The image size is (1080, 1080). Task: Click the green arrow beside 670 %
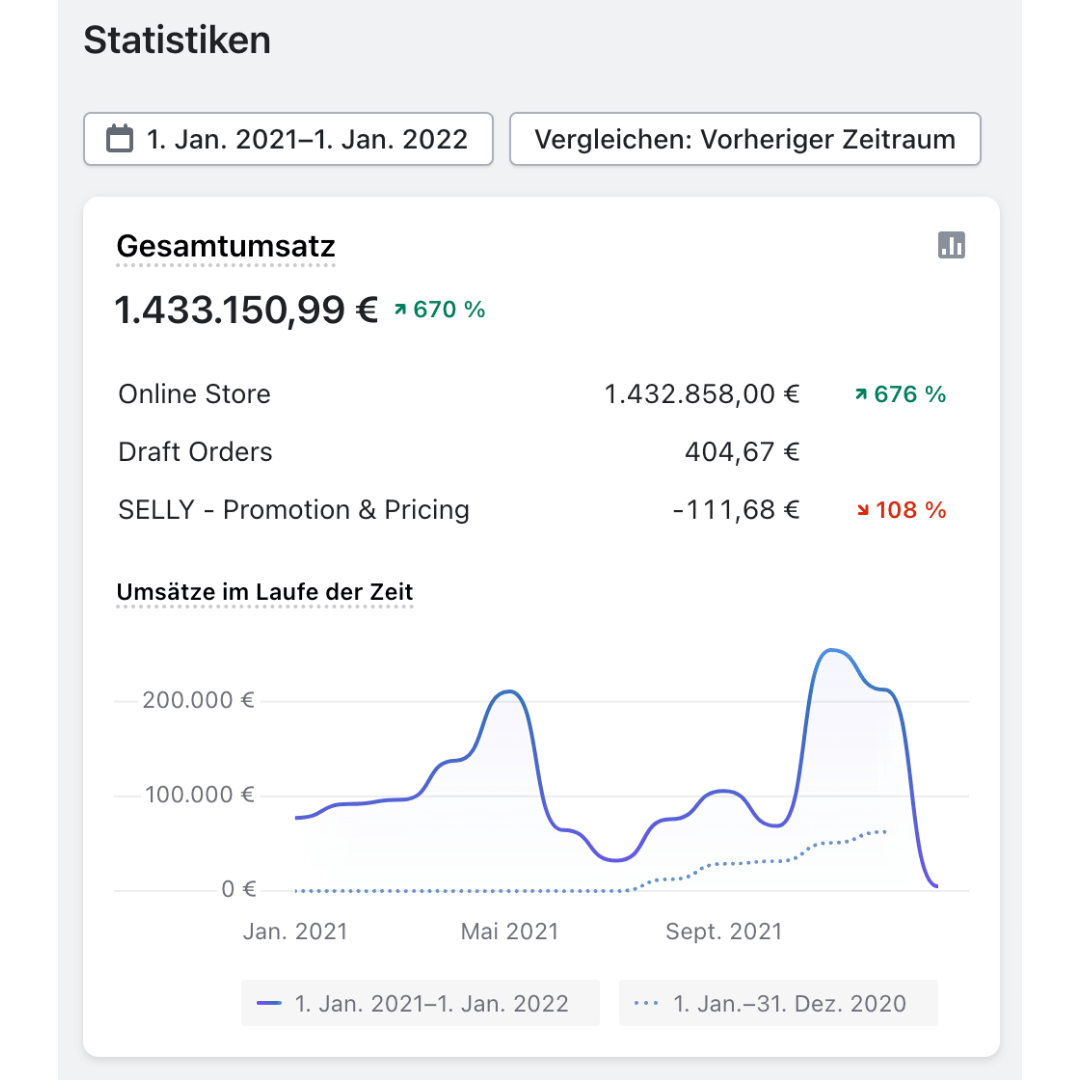(400, 311)
